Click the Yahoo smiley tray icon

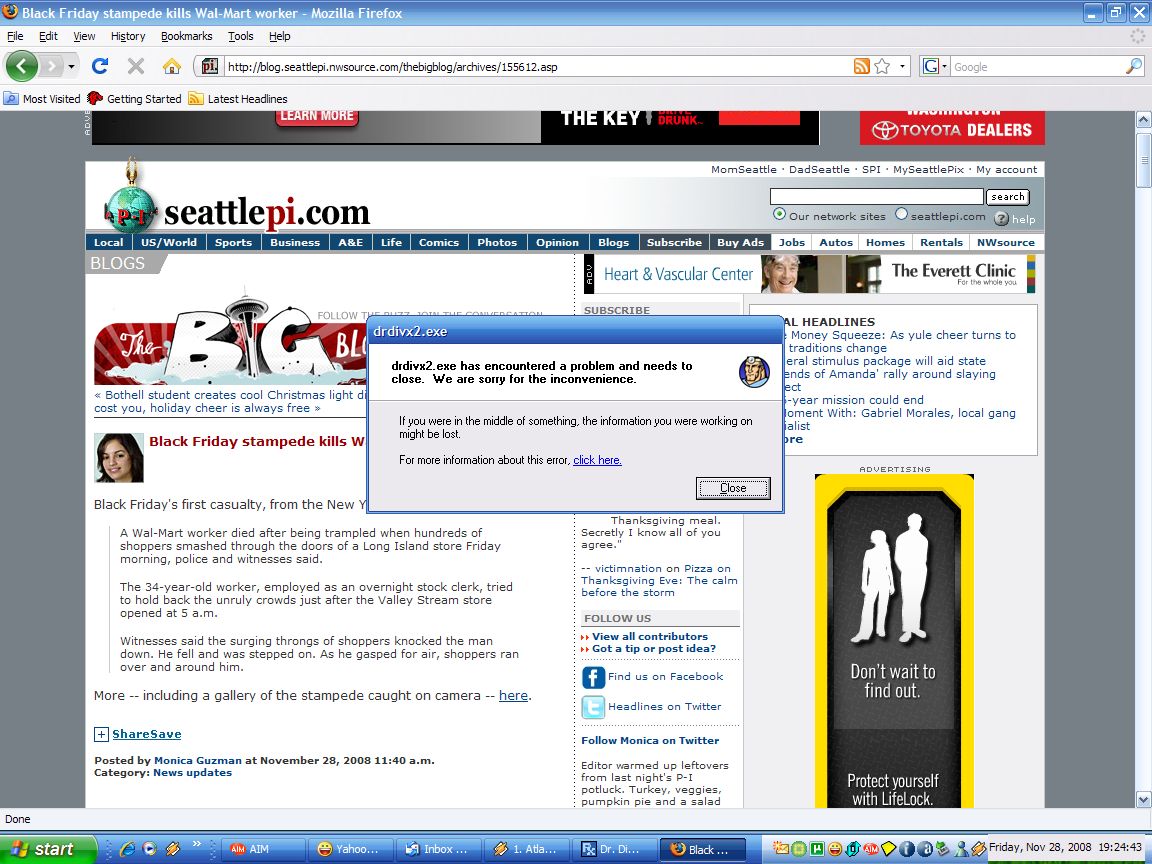(x=835, y=849)
